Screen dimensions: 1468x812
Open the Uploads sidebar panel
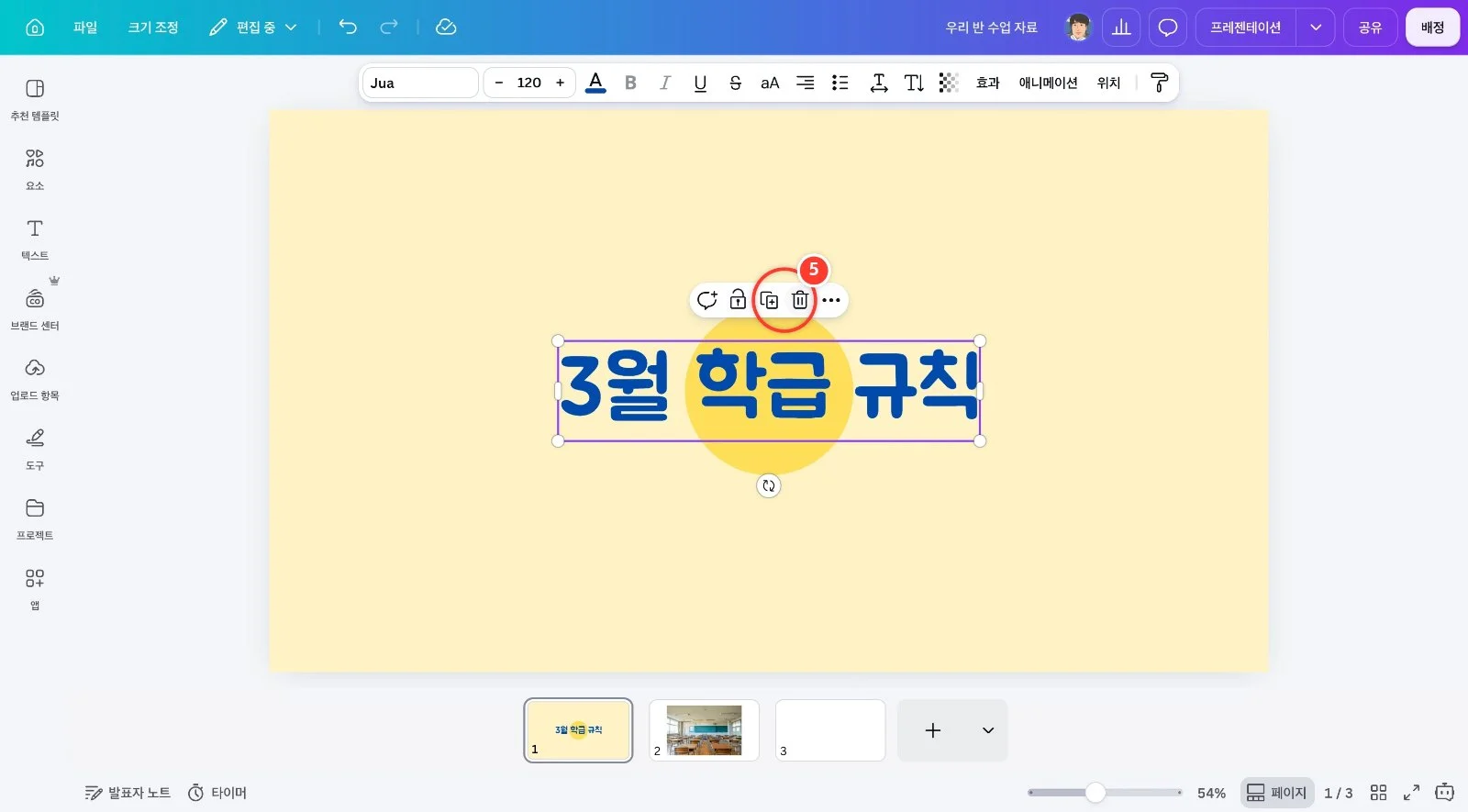[x=35, y=379]
